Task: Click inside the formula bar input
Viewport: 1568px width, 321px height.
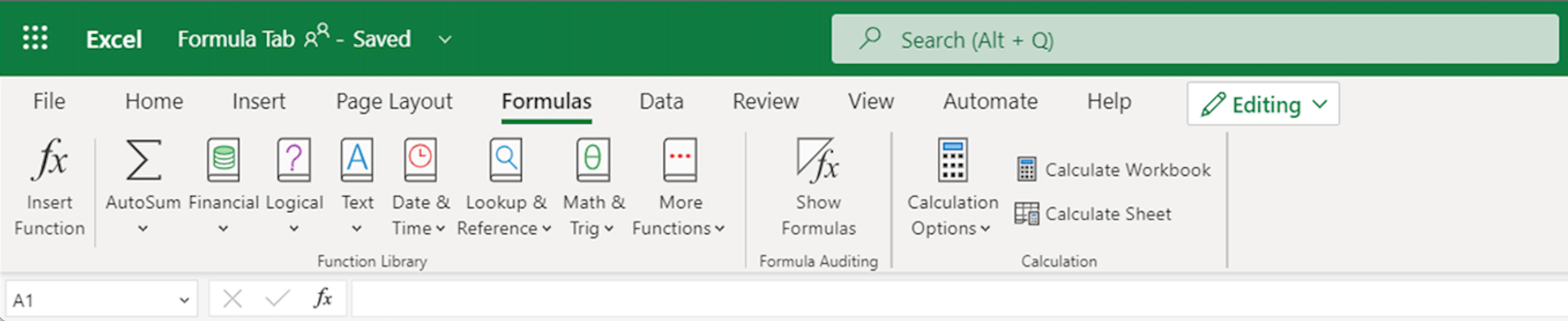Action: [958, 300]
